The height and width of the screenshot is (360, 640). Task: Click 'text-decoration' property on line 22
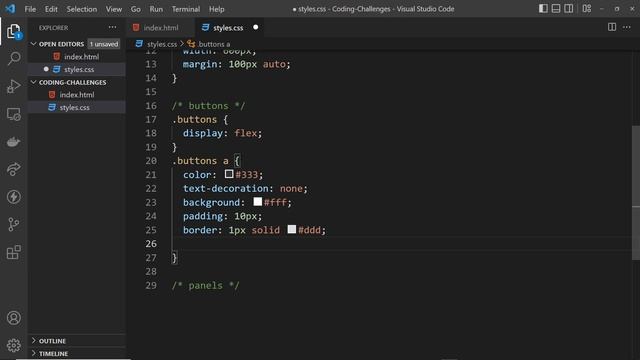[225, 188]
